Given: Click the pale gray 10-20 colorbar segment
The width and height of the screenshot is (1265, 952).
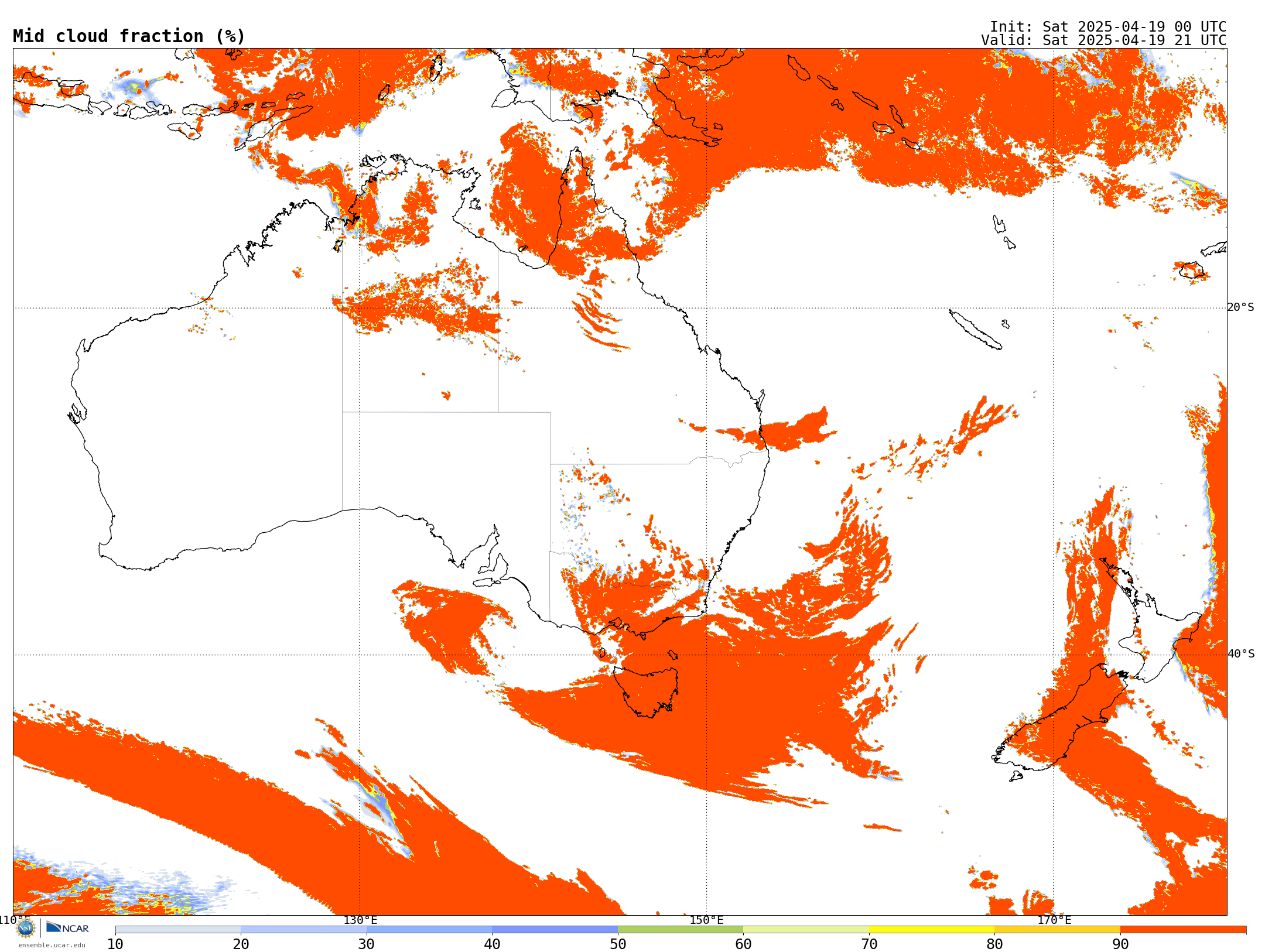Looking at the screenshot, I should point(178,930).
